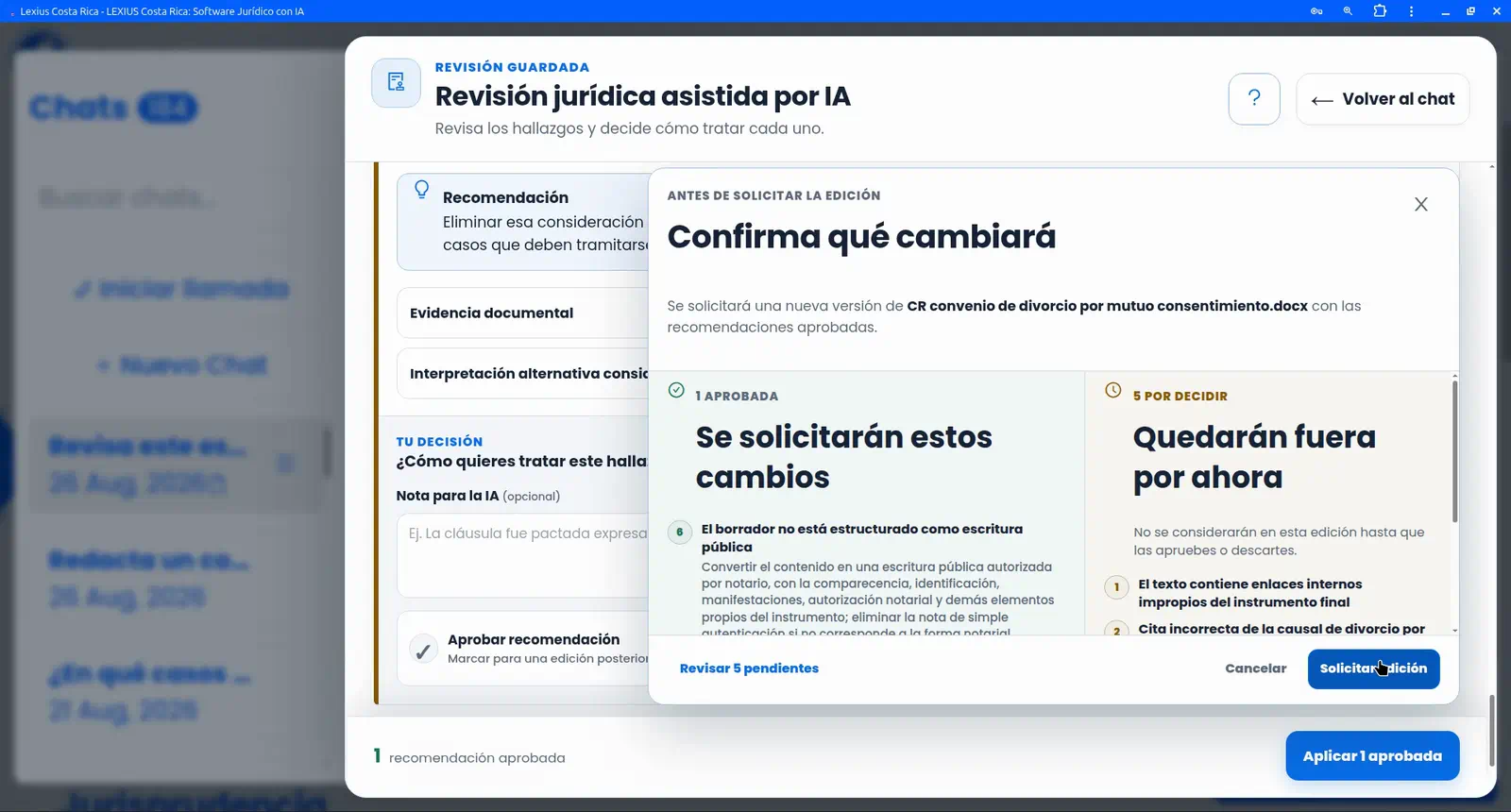This screenshot has width=1511, height=812.
Task: Click the 'Tu decisión' section label
Action: pos(439,442)
